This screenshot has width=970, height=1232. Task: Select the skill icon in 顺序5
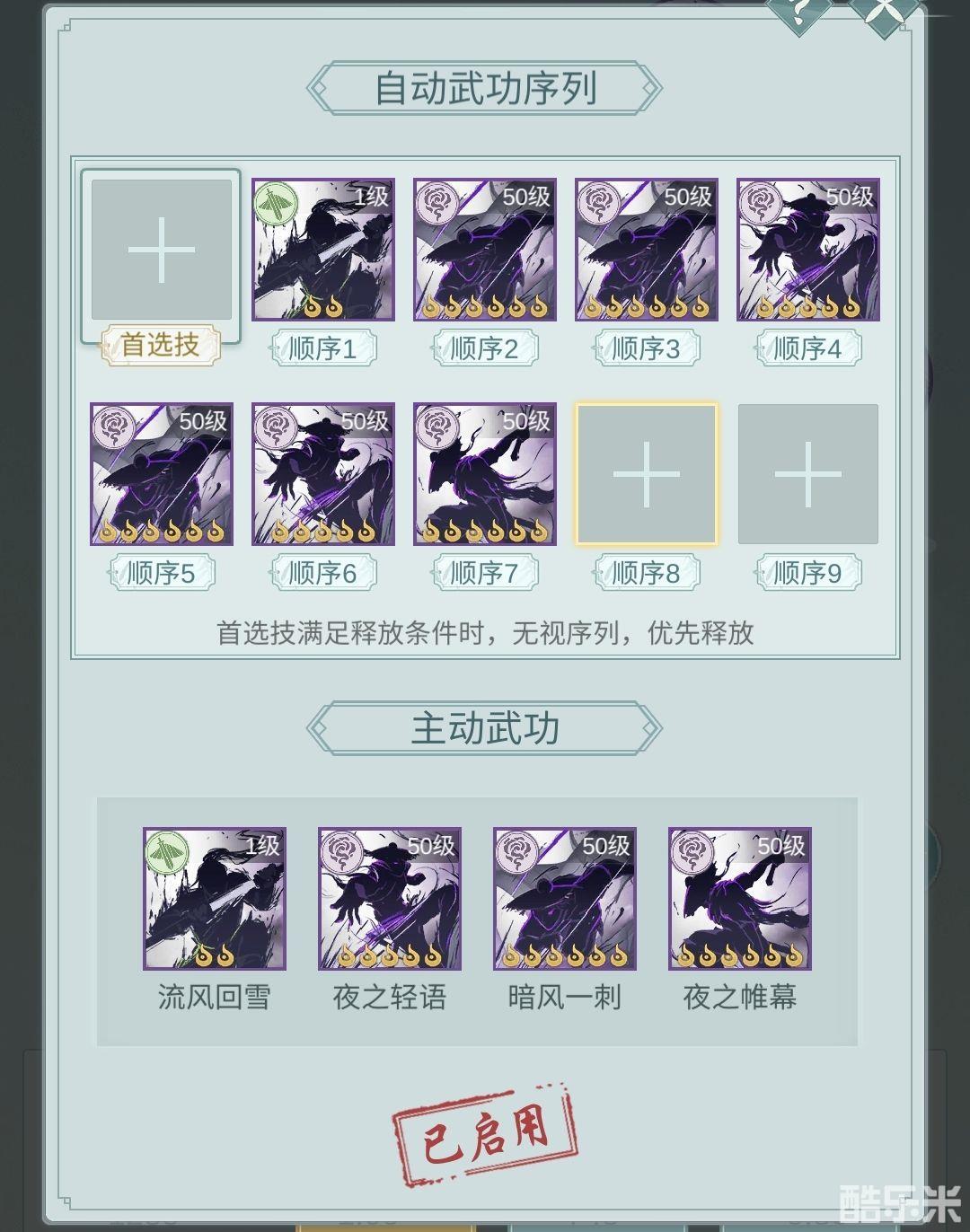click(x=162, y=474)
